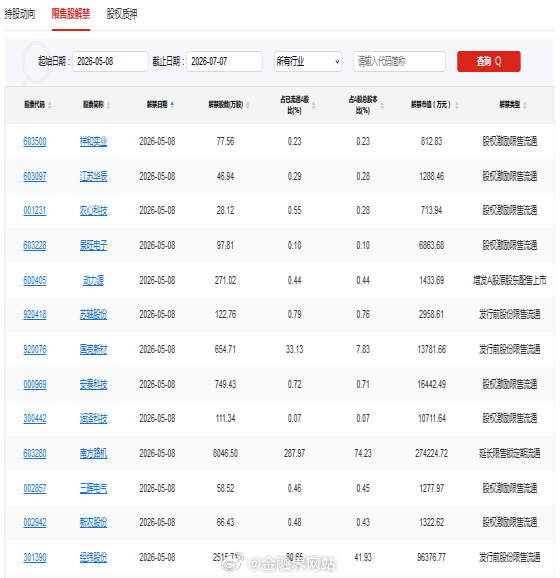Select the 解禁市值 value 6863.68
Screen dimensions: 560x578
[431, 246]
